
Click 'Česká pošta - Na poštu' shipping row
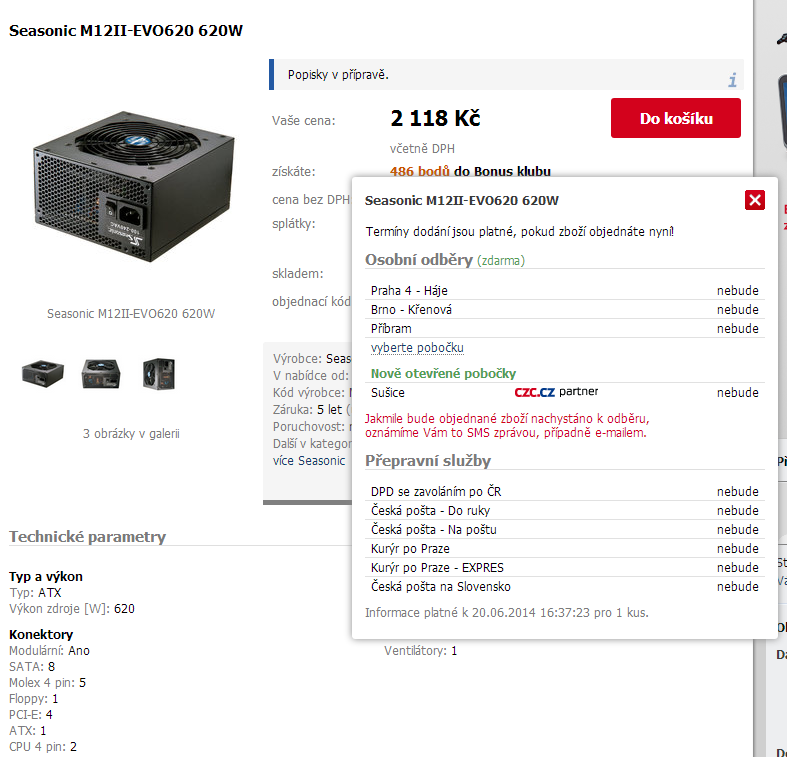point(565,530)
